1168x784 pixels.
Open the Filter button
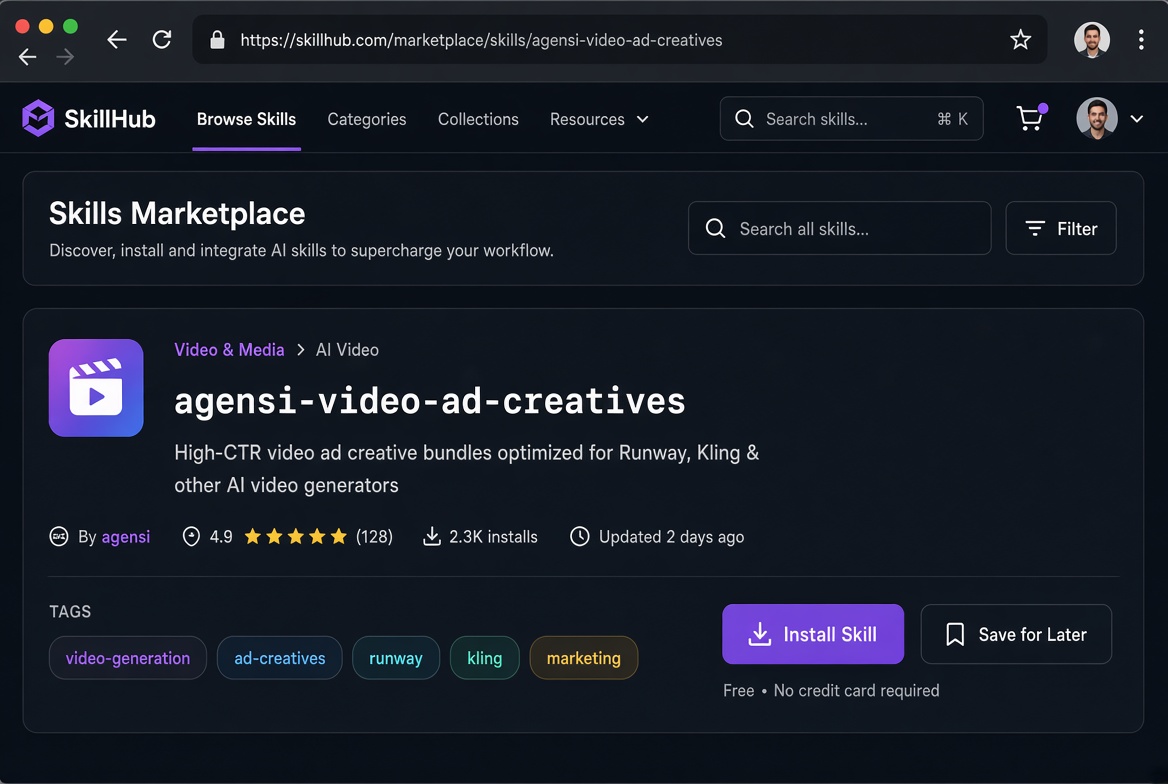tap(1061, 228)
